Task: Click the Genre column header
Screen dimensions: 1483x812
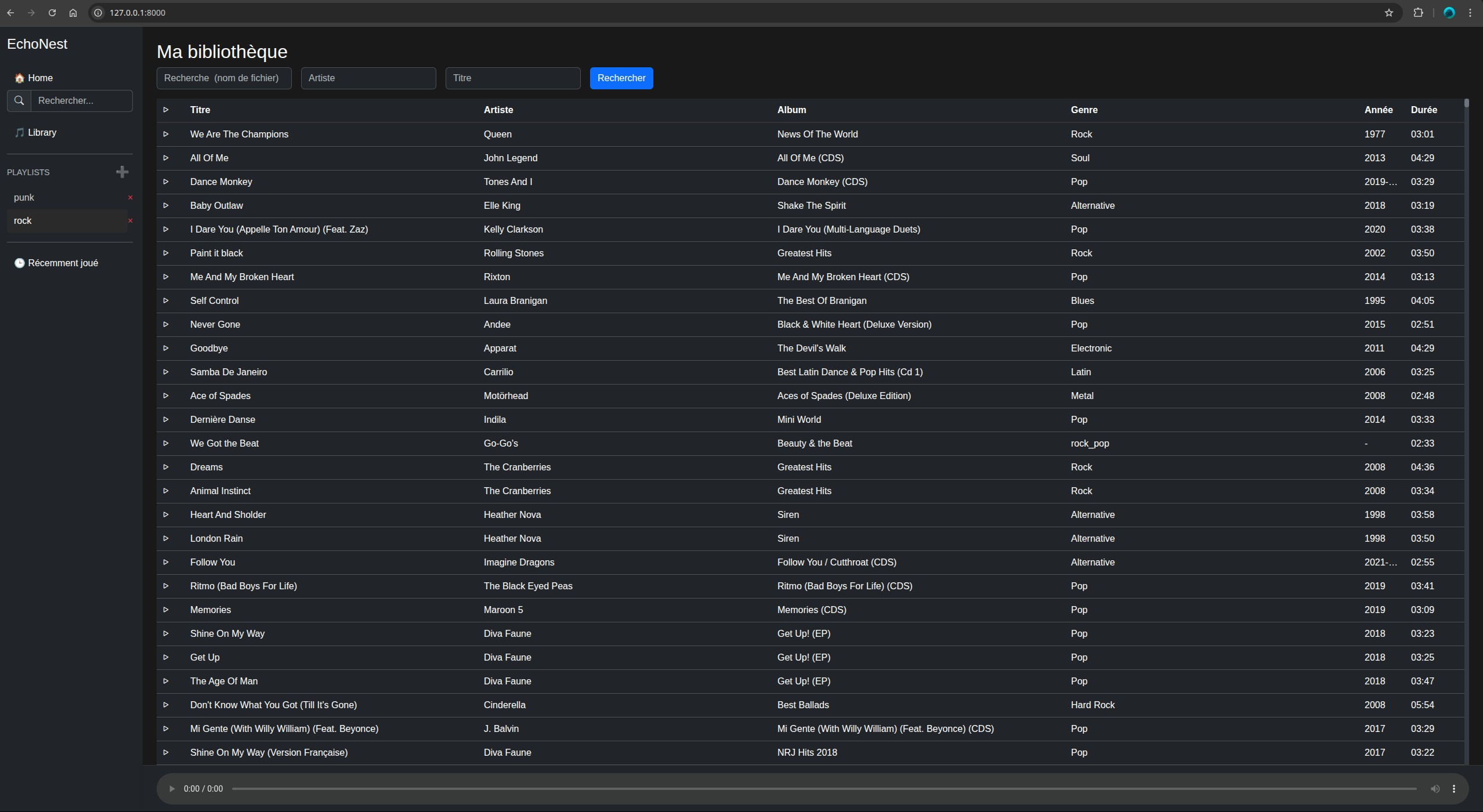Action: 1084,110
